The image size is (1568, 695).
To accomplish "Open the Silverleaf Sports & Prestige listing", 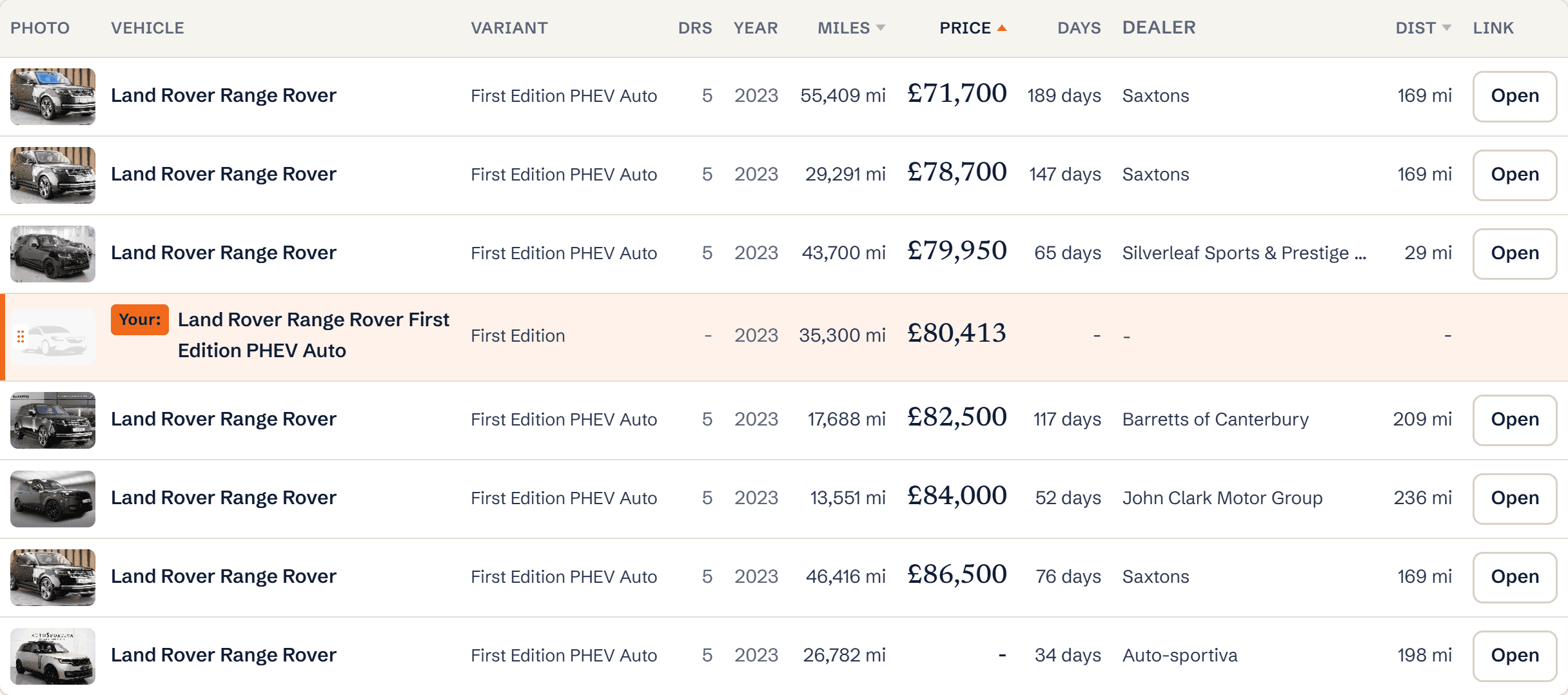I will 1514,253.
